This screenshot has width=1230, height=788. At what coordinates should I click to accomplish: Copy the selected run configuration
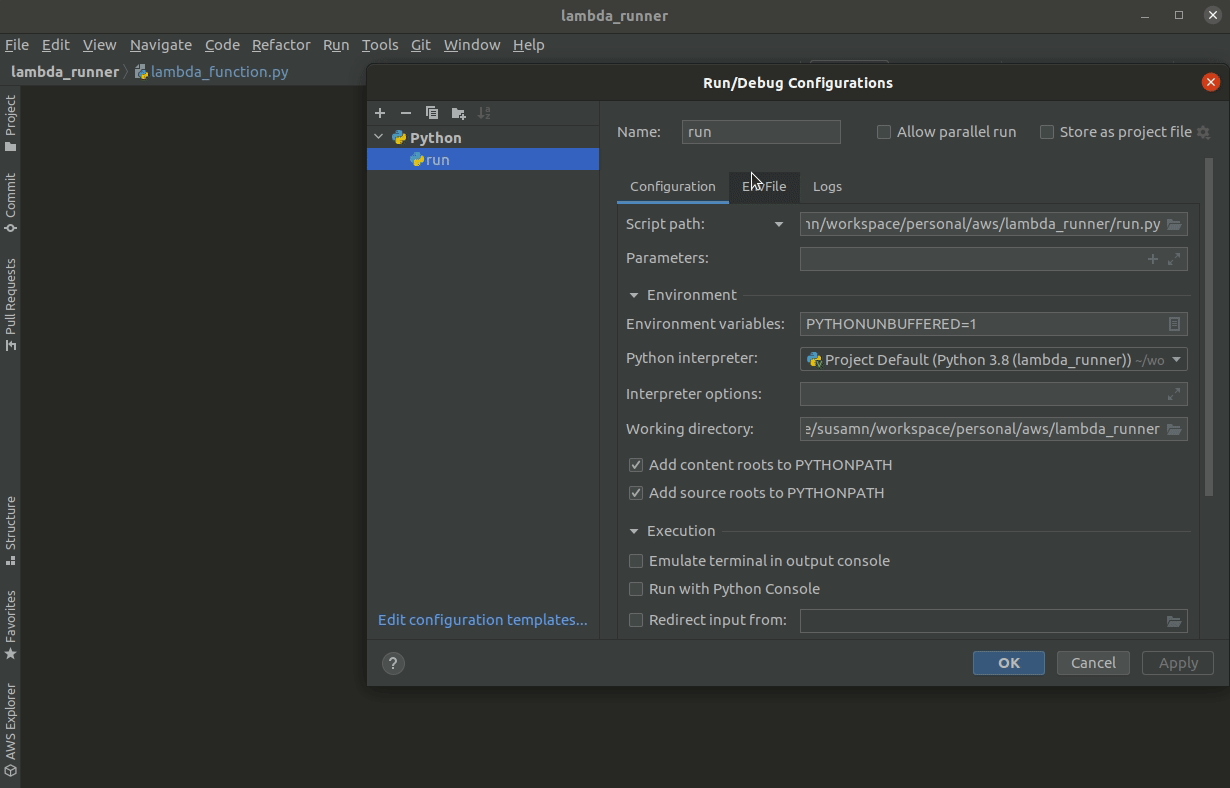pyautogui.click(x=432, y=113)
